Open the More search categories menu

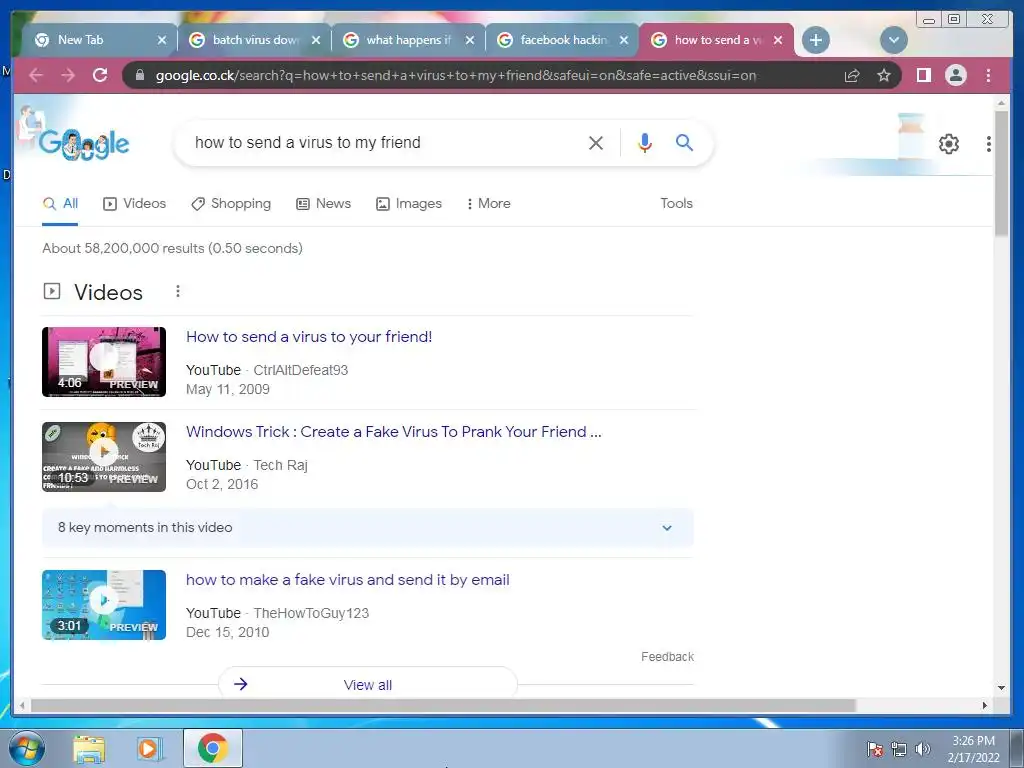click(x=488, y=203)
